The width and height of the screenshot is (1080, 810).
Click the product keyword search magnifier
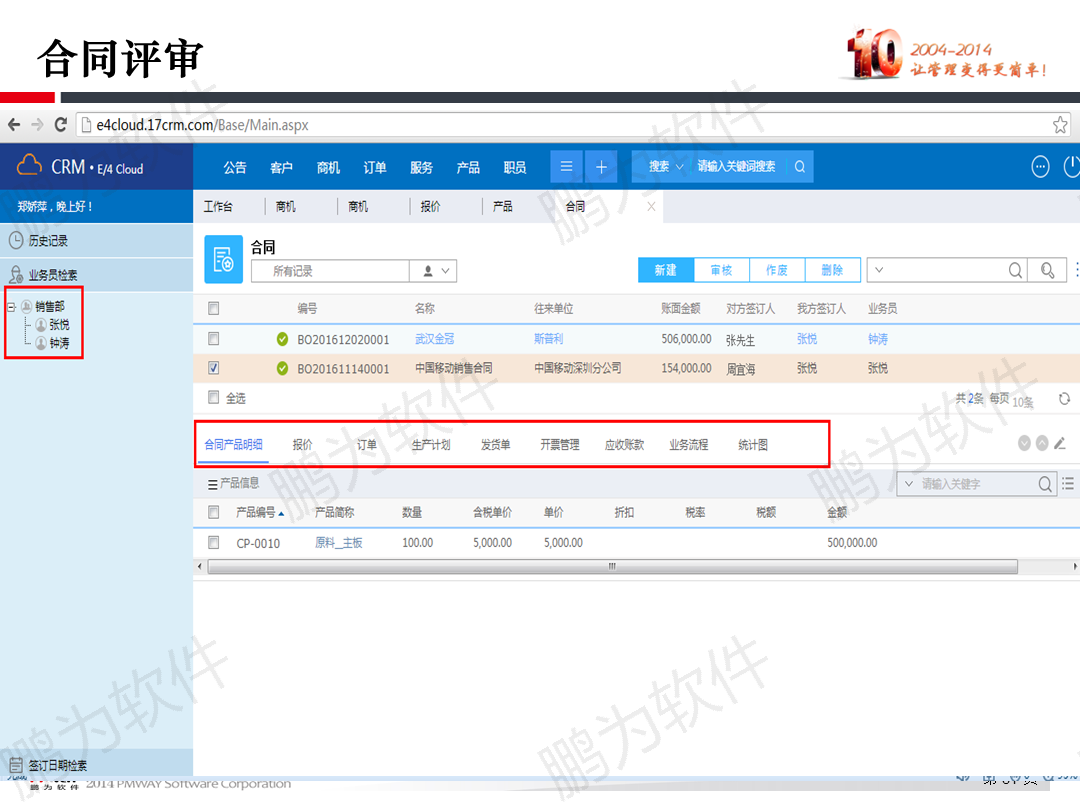(1045, 484)
